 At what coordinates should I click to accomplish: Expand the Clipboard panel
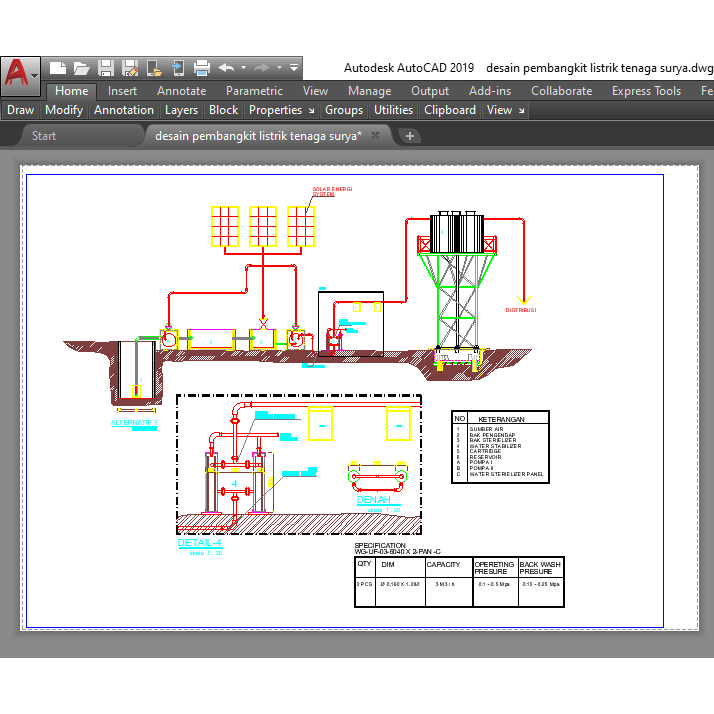[449, 110]
